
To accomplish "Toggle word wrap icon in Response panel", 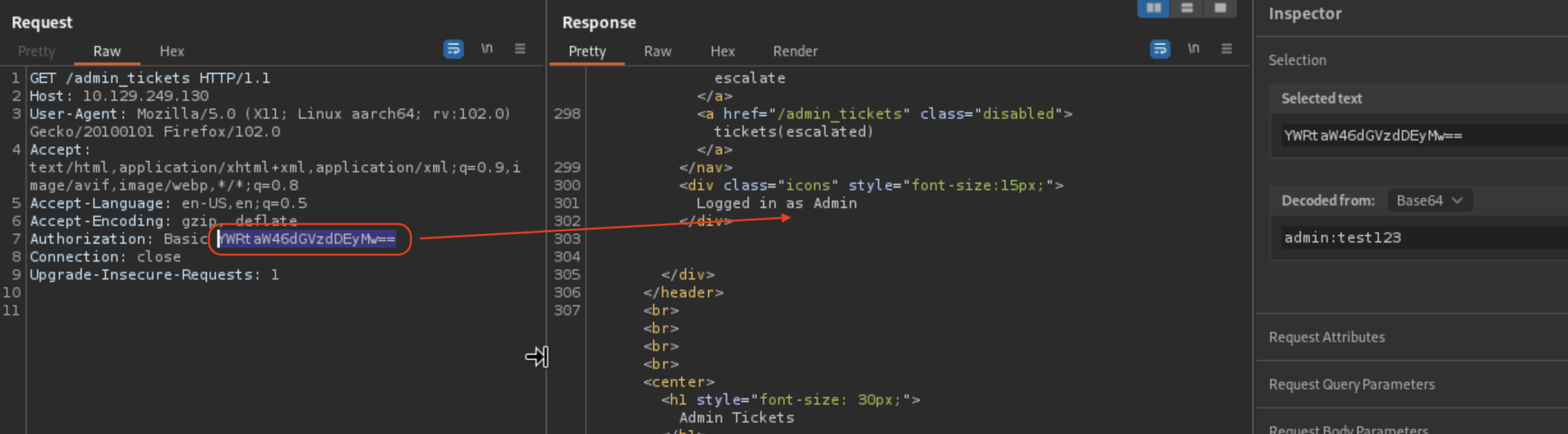I will [1160, 49].
